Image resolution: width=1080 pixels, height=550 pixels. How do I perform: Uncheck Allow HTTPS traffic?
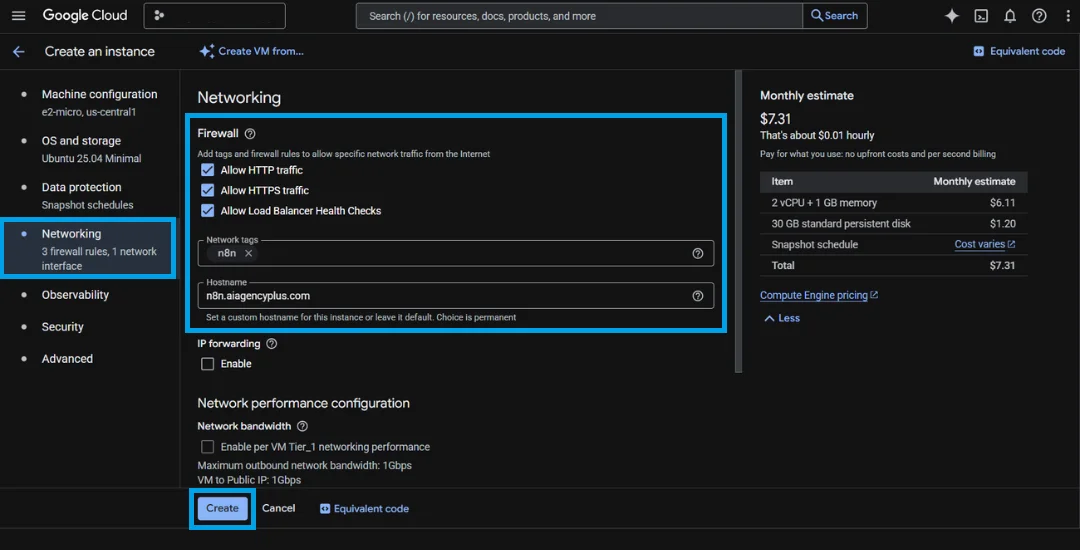pos(207,191)
